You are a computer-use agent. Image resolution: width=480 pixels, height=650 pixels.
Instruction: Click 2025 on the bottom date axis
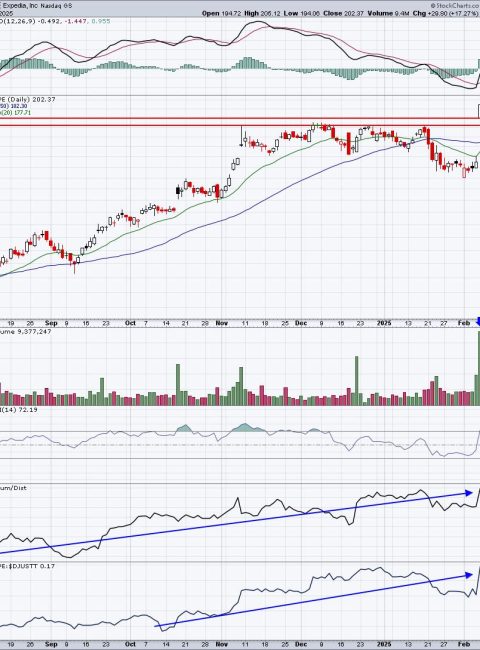[x=384, y=644]
